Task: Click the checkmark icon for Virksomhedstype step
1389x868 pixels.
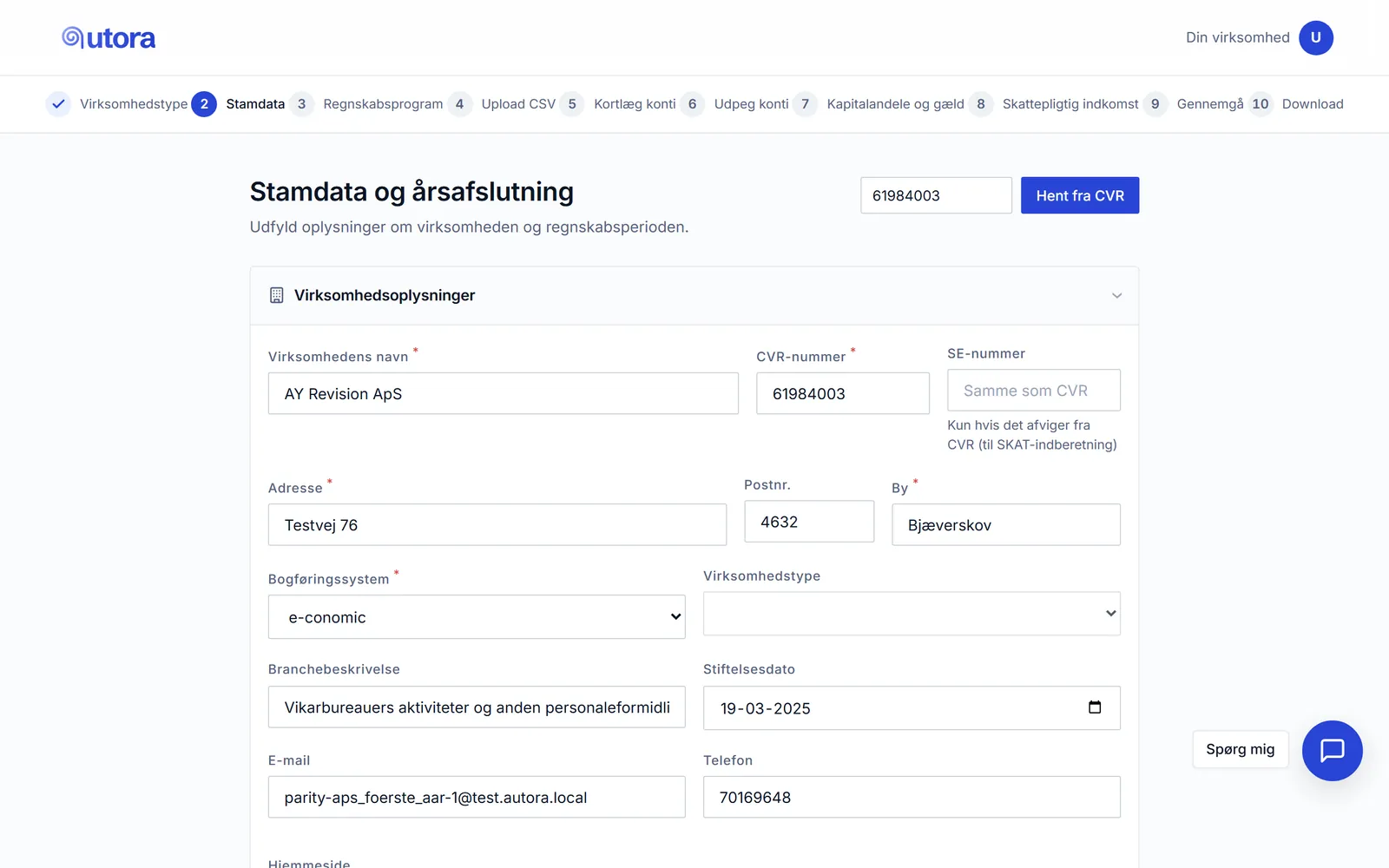Action: click(58, 104)
